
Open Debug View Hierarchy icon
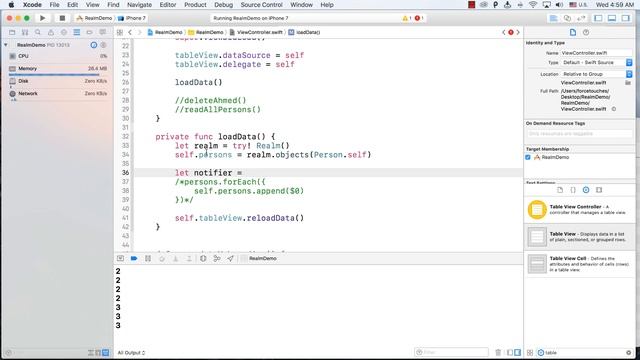tap(203, 258)
